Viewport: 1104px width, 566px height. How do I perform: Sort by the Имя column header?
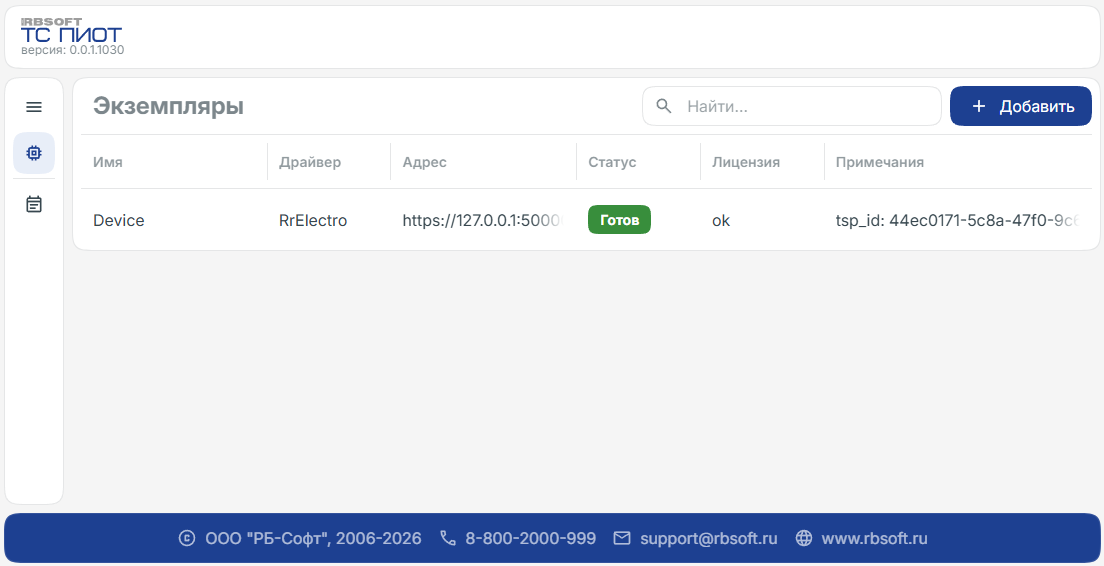tap(108, 162)
